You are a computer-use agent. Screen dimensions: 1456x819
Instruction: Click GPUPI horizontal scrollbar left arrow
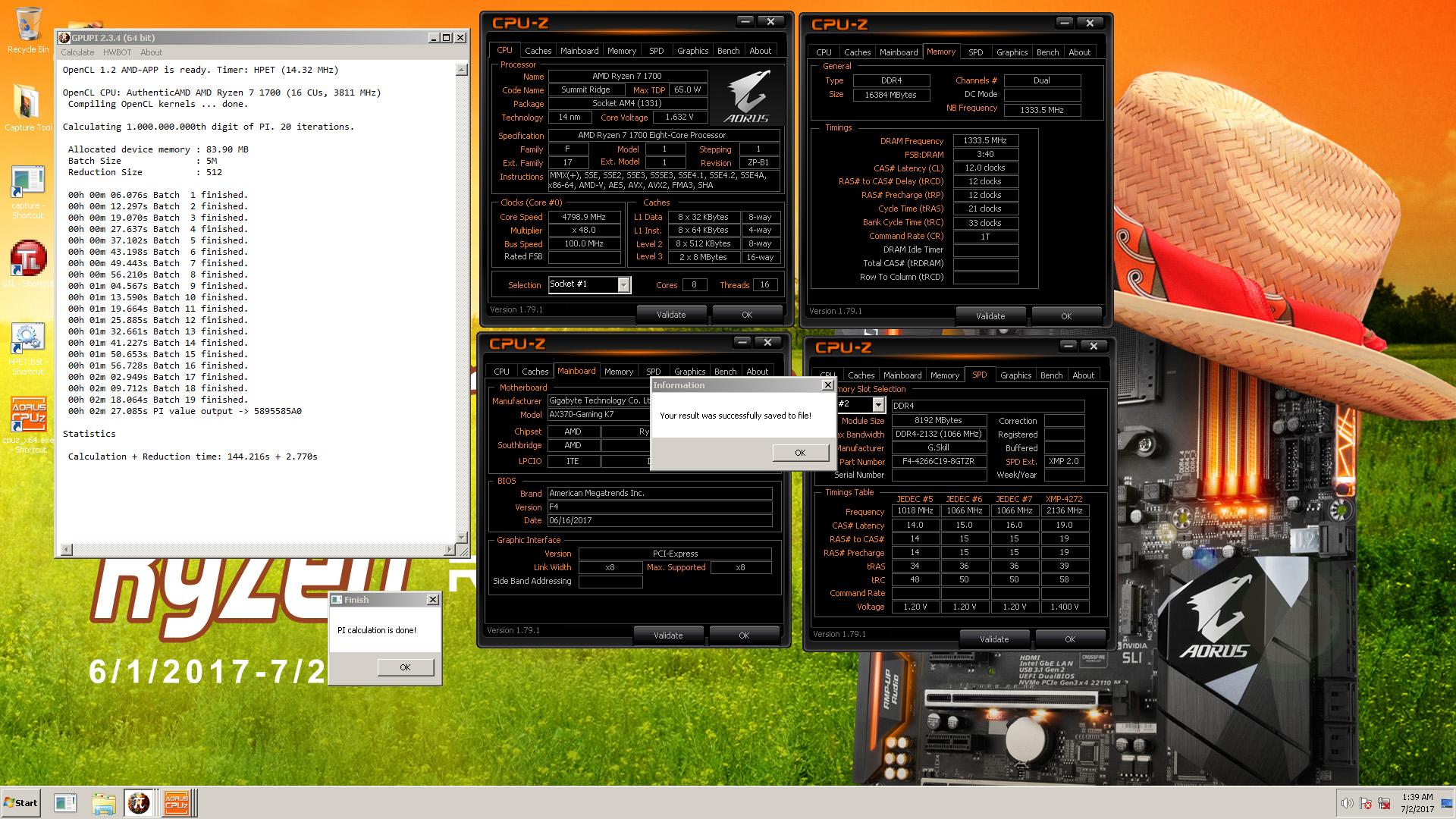click(67, 549)
